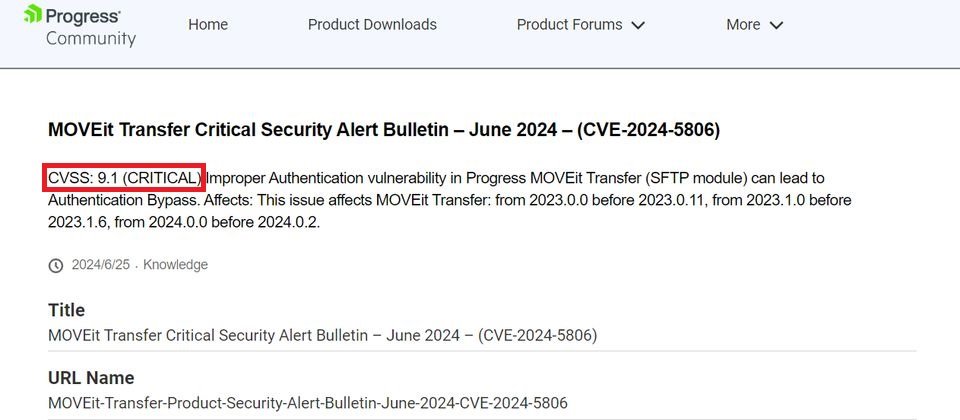Select the URL Name value MOVEit-Transfer-Product-Security-Alert
Image resolution: width=960 pixels, height=420 pixels.
[x=308, y=403]
